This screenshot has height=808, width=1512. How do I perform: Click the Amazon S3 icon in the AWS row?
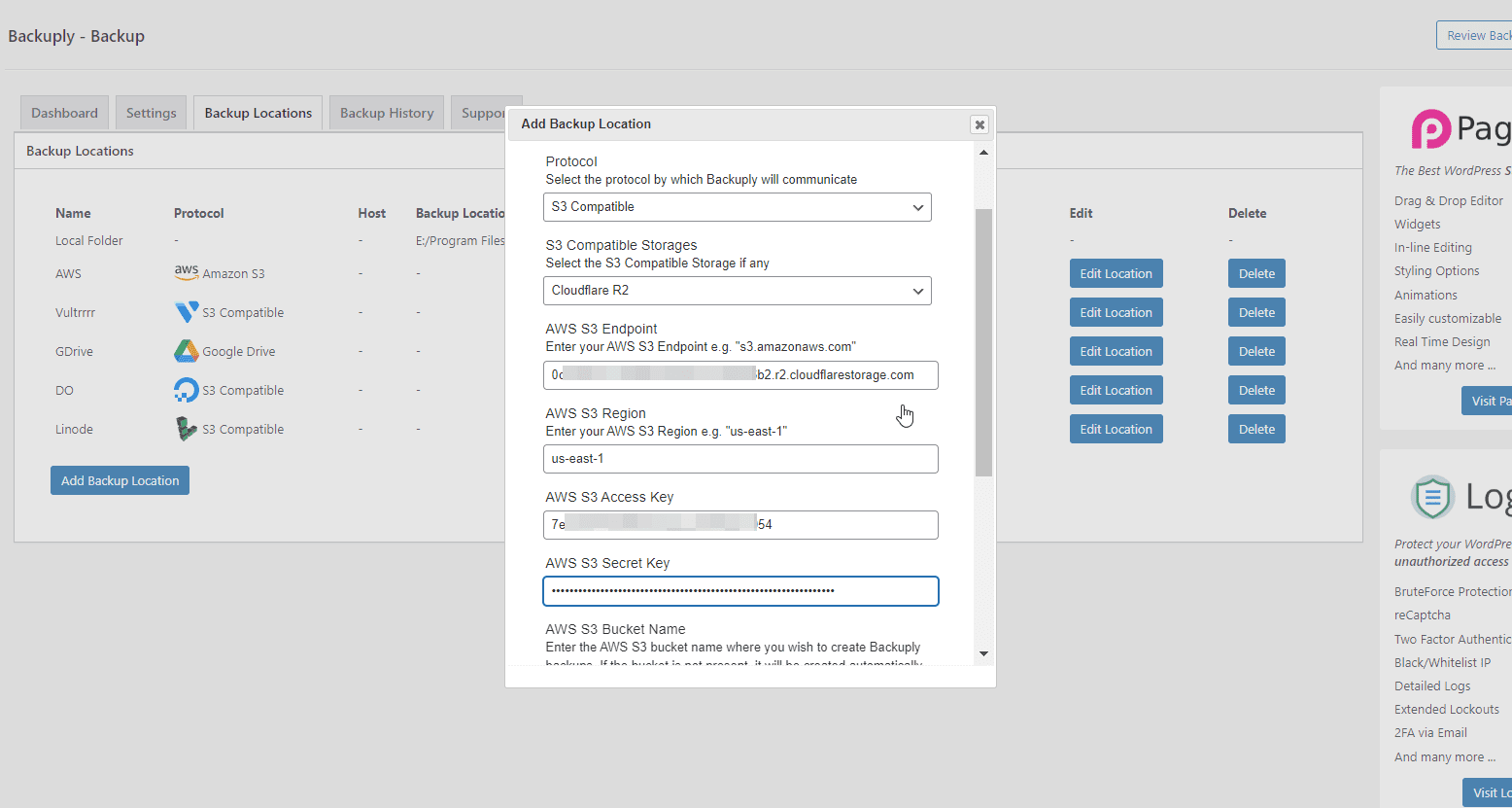pos(186,270)
